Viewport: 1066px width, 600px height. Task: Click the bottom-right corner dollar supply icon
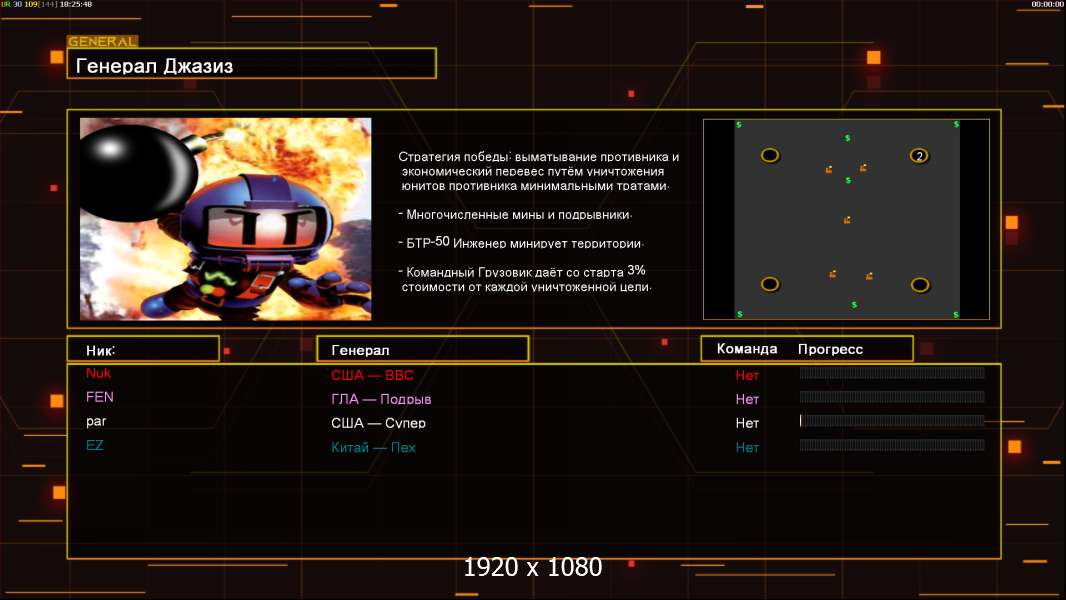[x=956, y=314]
